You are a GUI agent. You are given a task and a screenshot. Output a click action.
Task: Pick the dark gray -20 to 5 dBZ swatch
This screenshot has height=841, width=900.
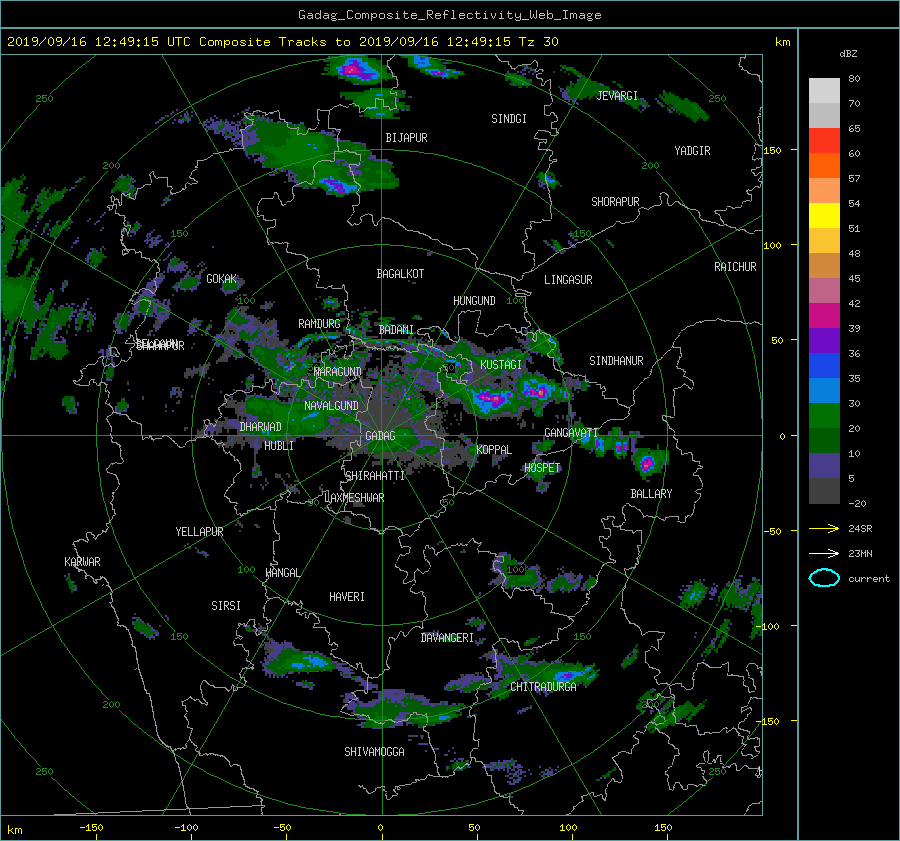(824, 491)
